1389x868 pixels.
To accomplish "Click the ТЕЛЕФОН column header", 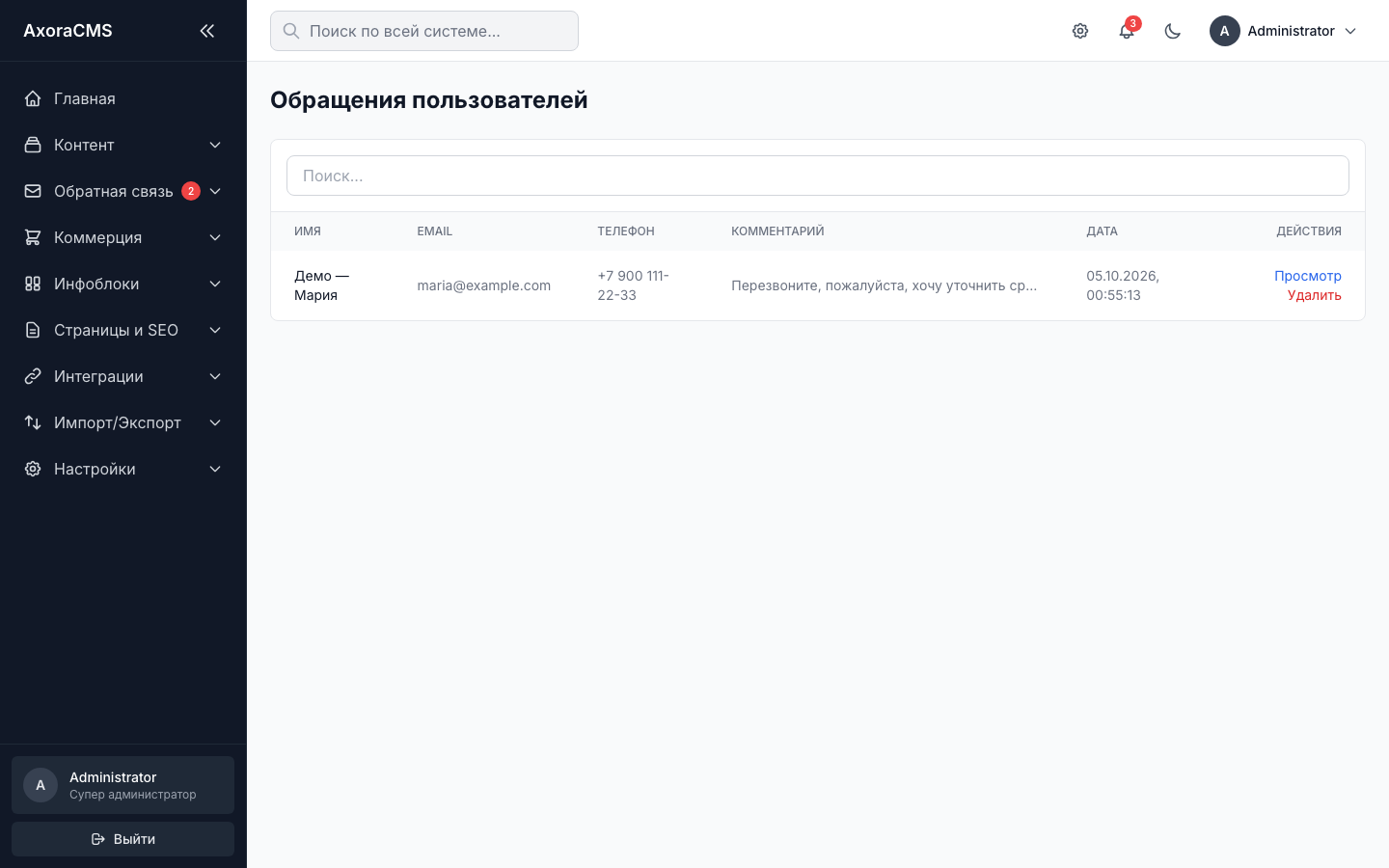I will click(626, 231).
